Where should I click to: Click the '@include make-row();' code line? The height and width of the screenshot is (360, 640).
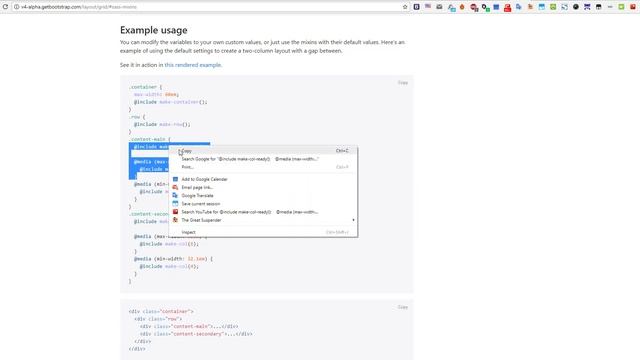point(162,124)
